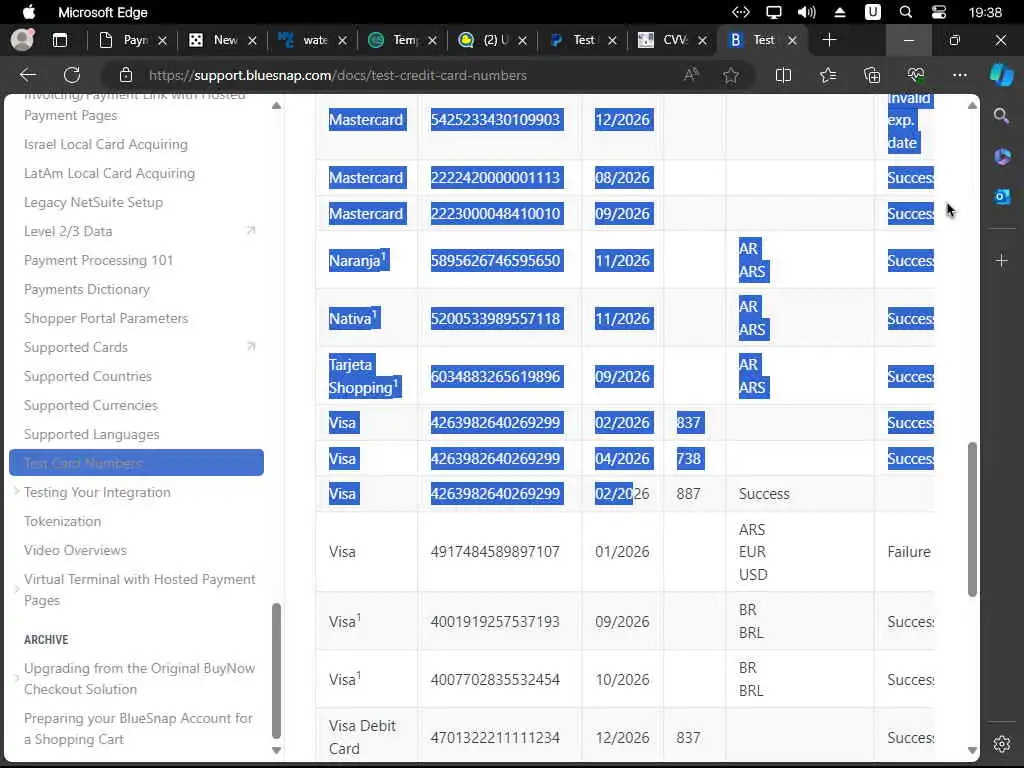Screen dimensions: 1024x768
Task: Click the display icon in menu bar
Action: click(x=774, y=12)
